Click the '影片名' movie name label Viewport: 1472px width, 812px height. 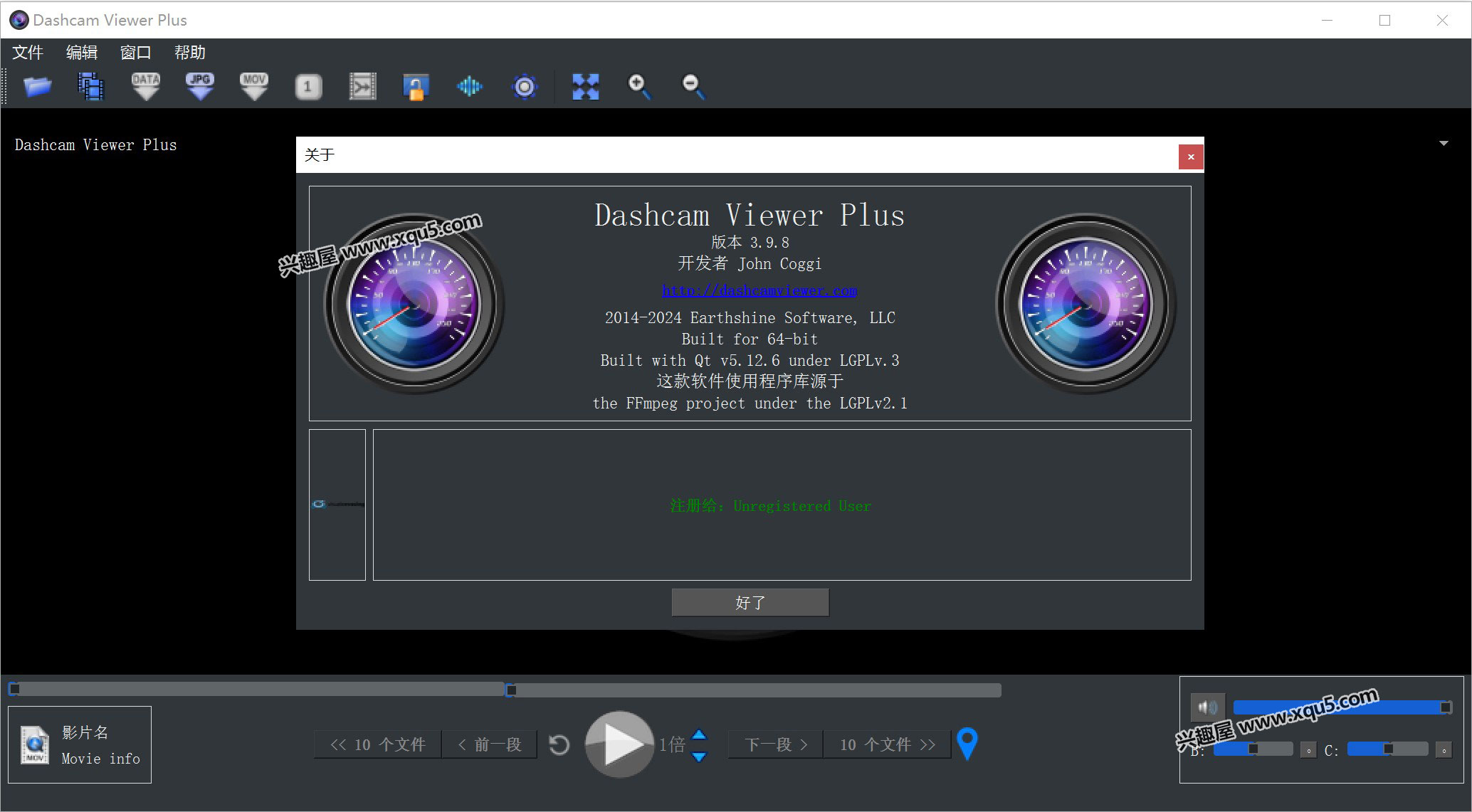[x=85, y=732]
